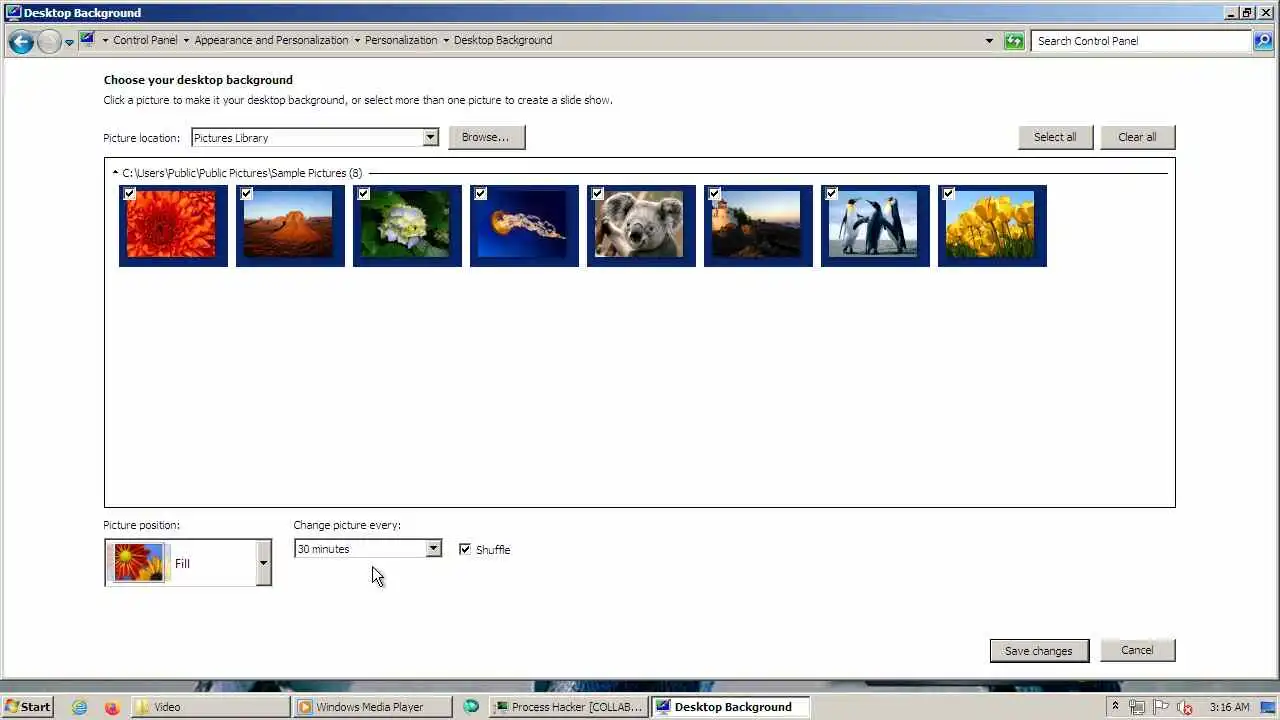Screen dimensions: 1280x720
Task: Uncheck the lighthouse picture checkbox
Action: (x=714, y=194)
